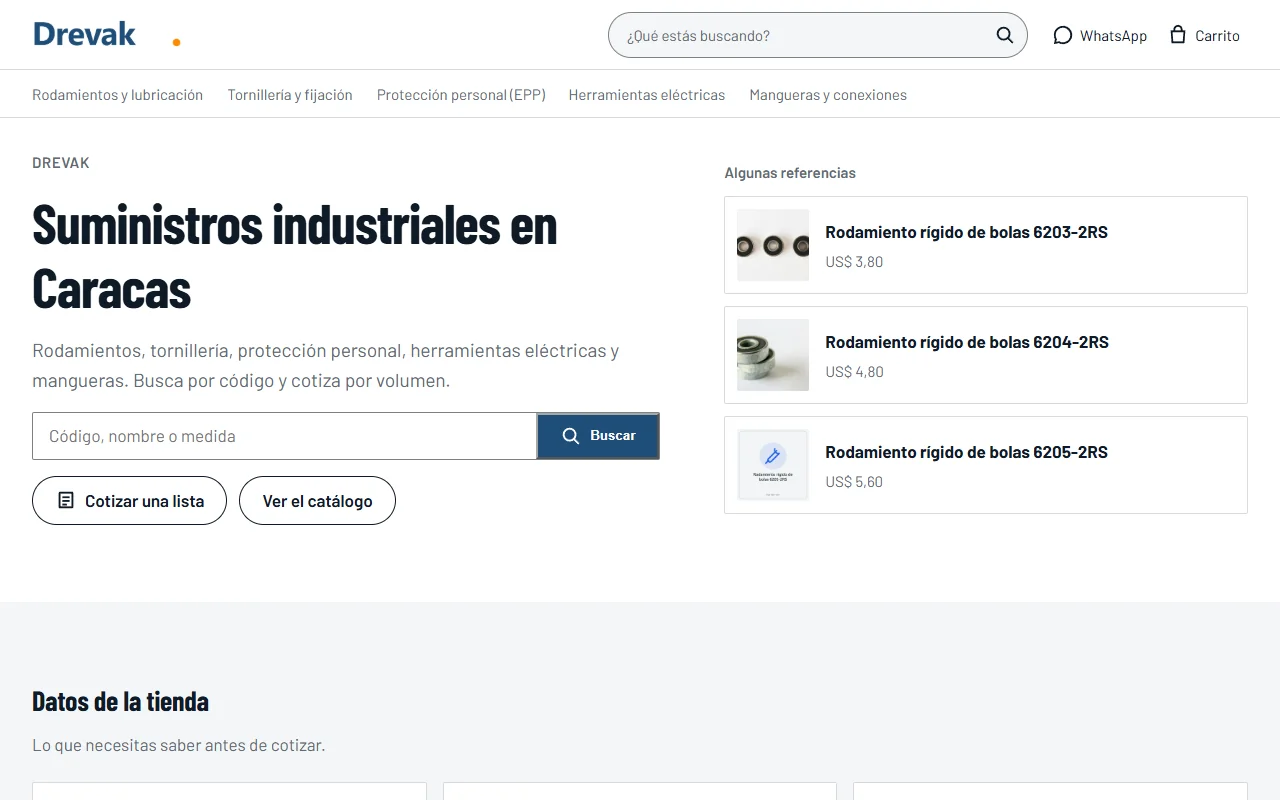1280x800 pixels.
Task: Open Mangueras y conexiones category
Action: click(828, 95)
